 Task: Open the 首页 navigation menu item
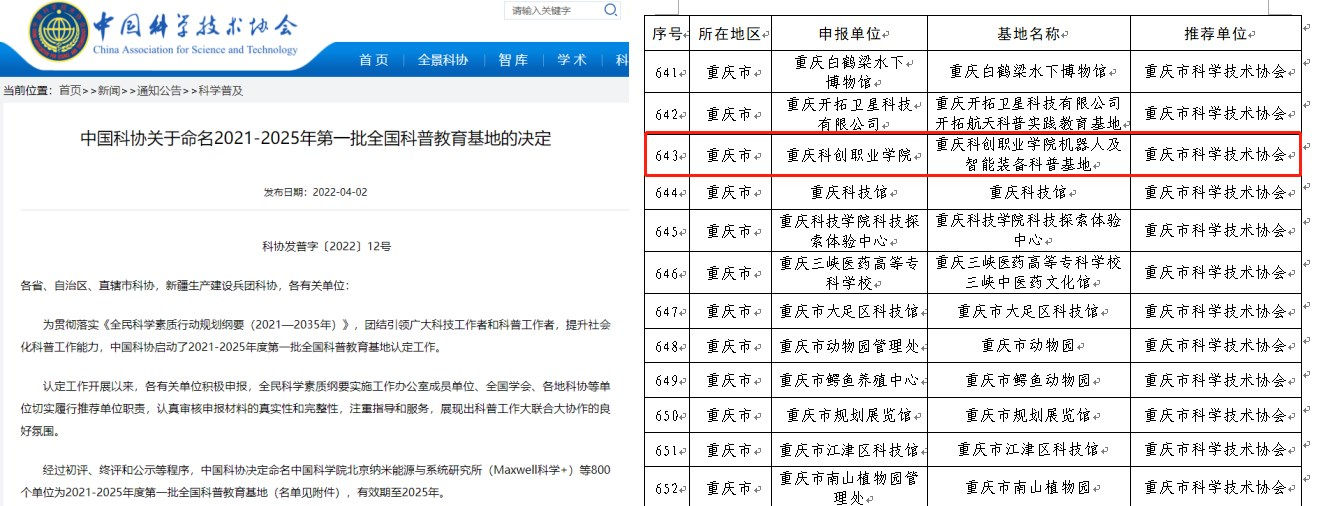[x=373, y=60]
